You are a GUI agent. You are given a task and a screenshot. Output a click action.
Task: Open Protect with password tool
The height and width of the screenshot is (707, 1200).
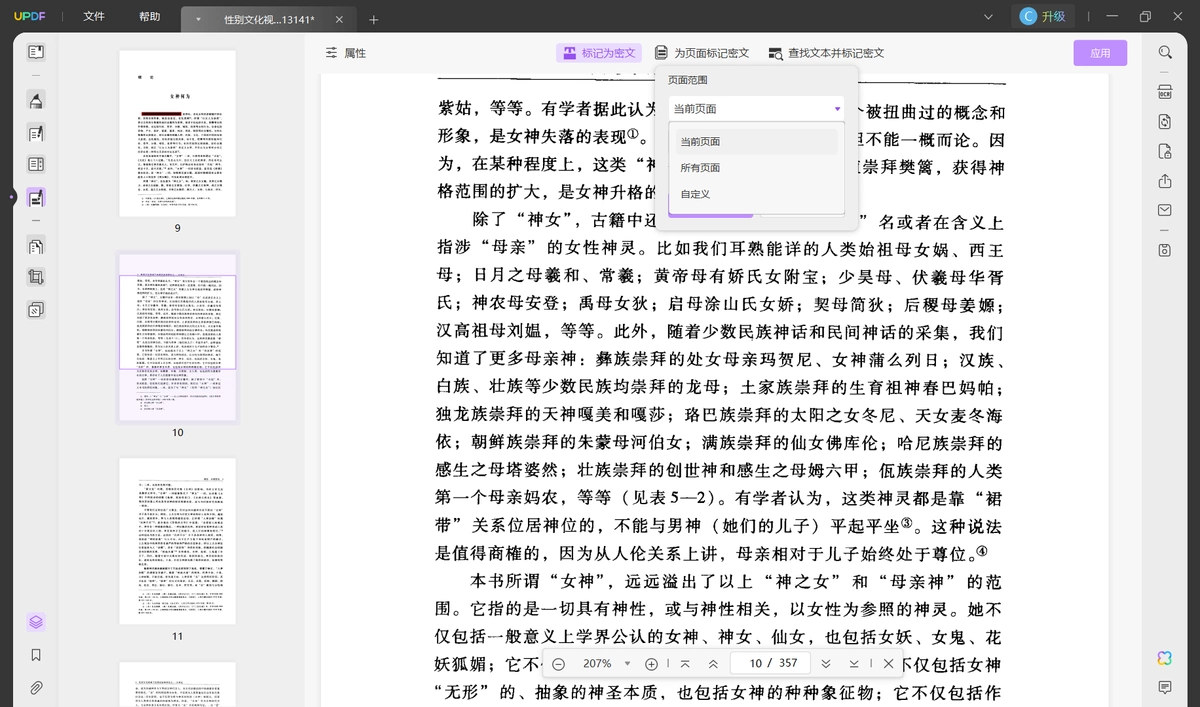coord(1165,151)
